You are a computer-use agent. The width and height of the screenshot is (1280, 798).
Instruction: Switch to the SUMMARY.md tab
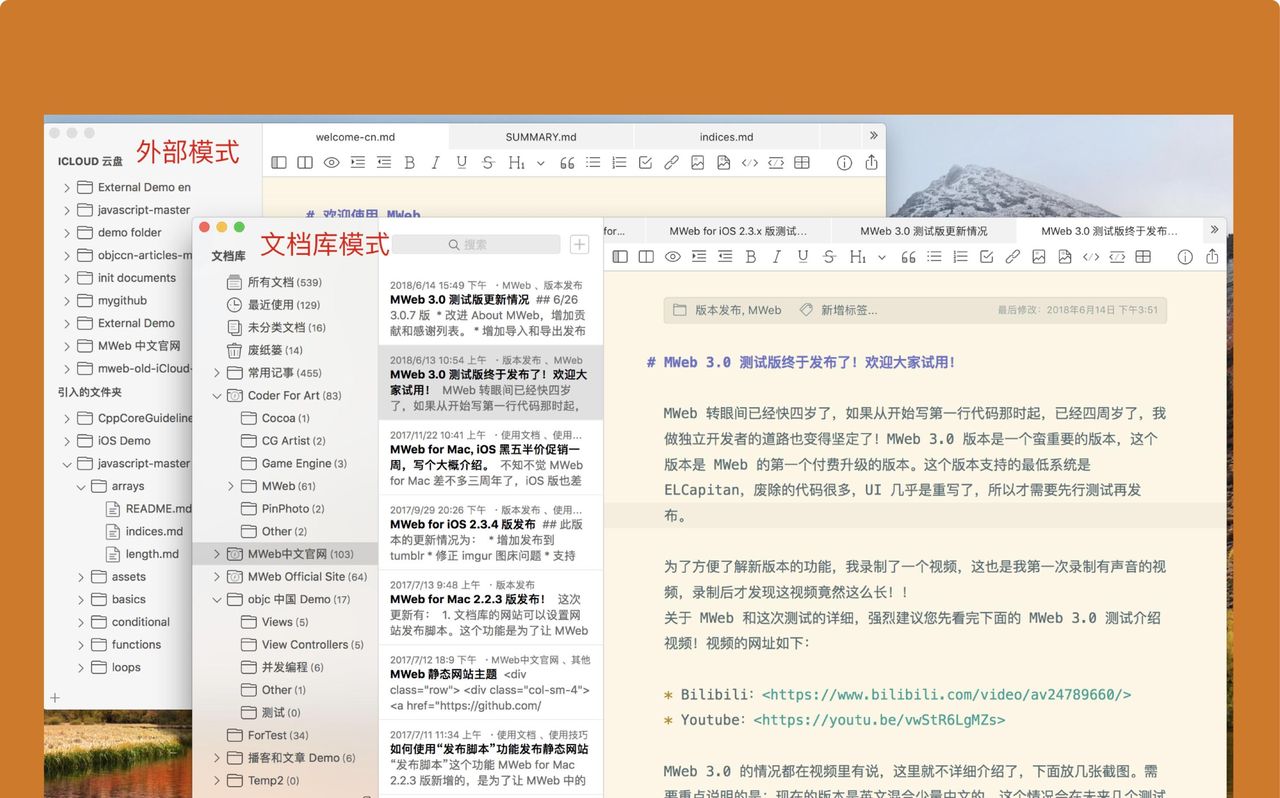tap(540, 136)
